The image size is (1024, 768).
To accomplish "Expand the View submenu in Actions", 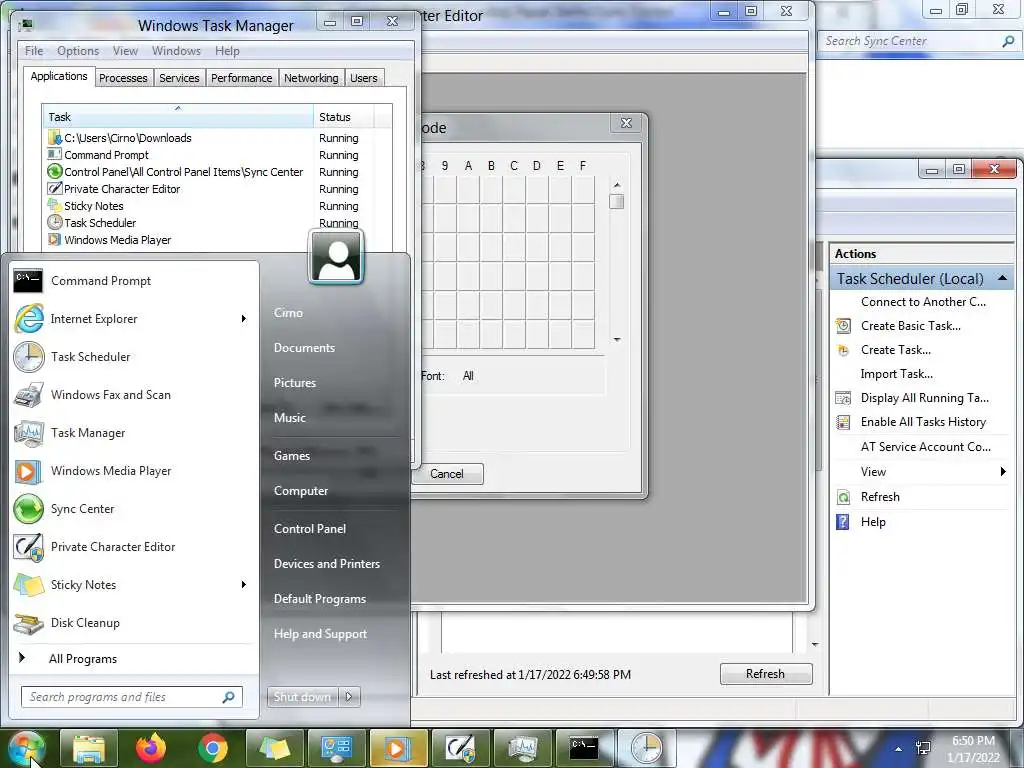I will [x=1003, y=472].
